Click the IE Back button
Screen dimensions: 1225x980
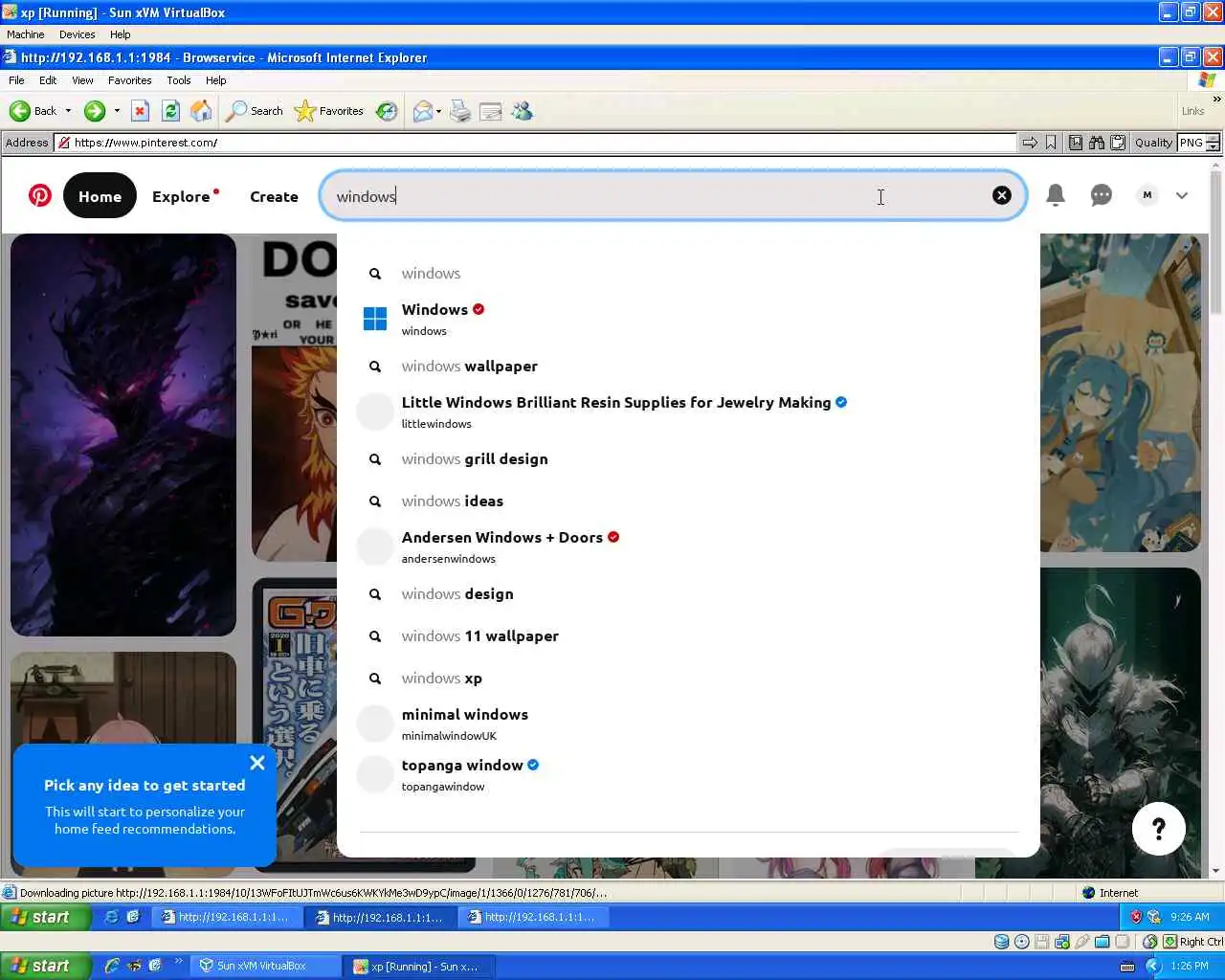pos(33,111)
